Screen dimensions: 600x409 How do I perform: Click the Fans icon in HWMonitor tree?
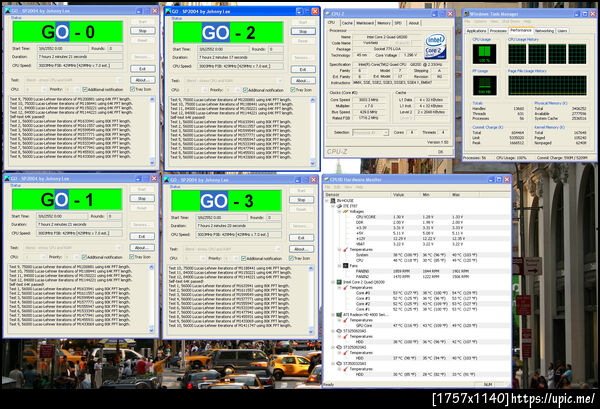tap(345, 266)
